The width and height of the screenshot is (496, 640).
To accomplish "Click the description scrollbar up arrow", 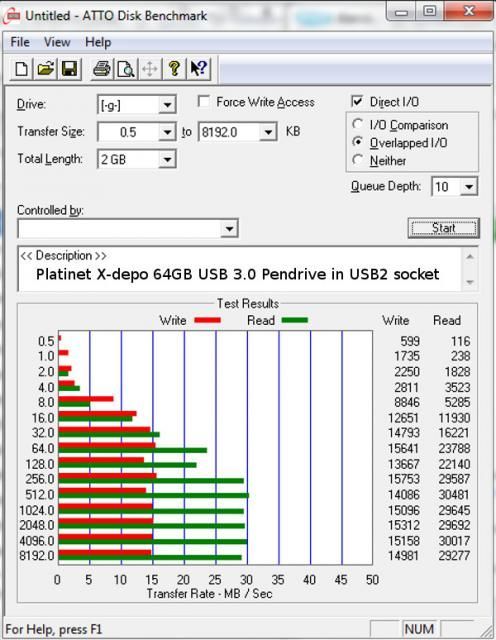I will coord(470,257).
